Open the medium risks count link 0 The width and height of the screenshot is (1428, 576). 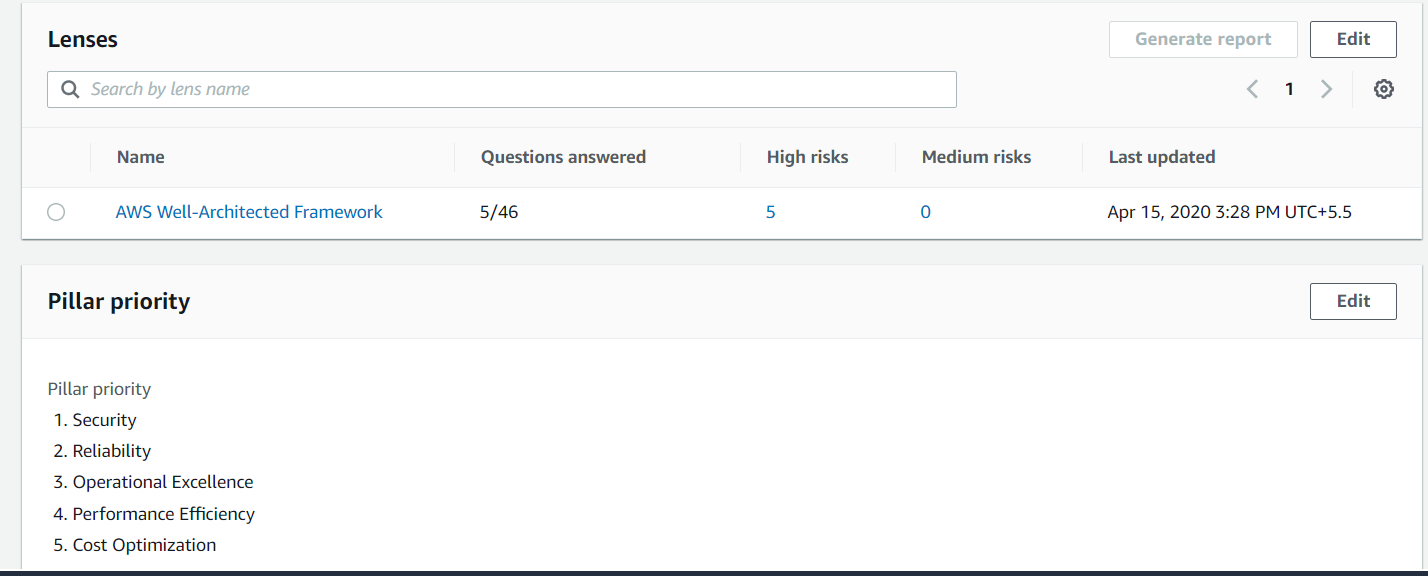[925, 212]
